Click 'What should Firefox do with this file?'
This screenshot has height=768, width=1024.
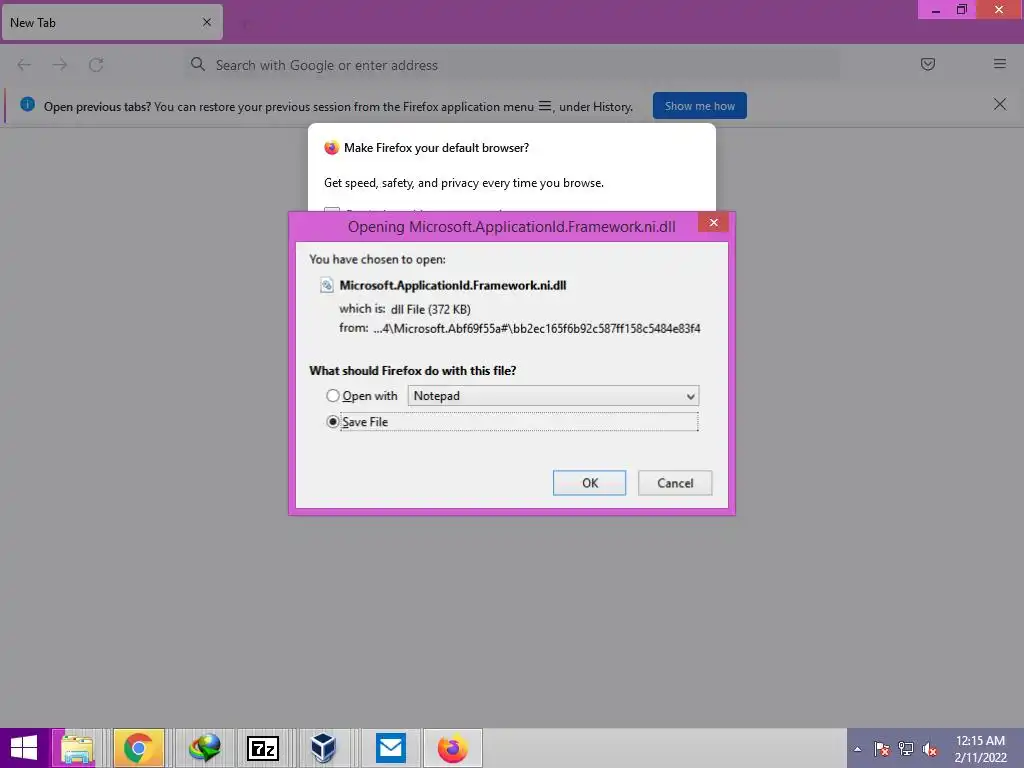coord(413,371)
